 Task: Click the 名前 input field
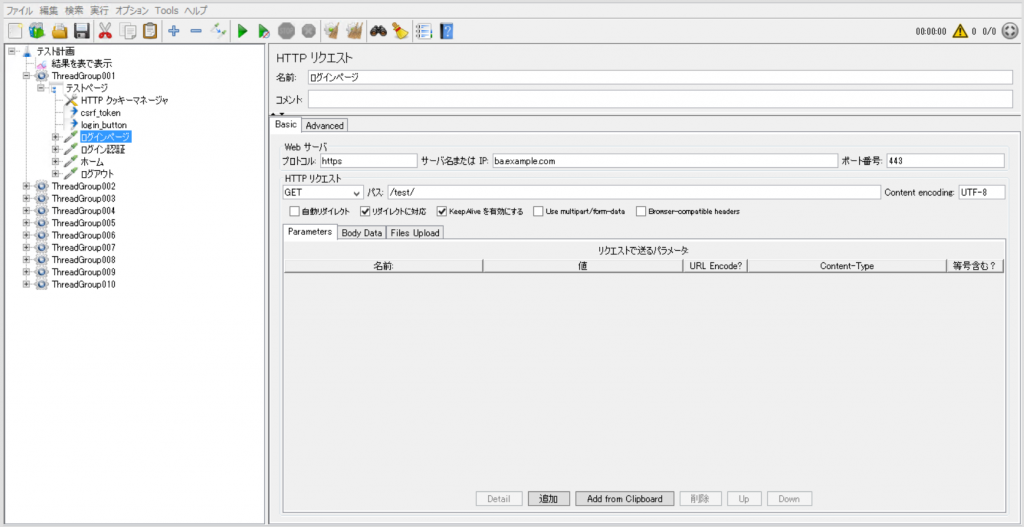660,77
